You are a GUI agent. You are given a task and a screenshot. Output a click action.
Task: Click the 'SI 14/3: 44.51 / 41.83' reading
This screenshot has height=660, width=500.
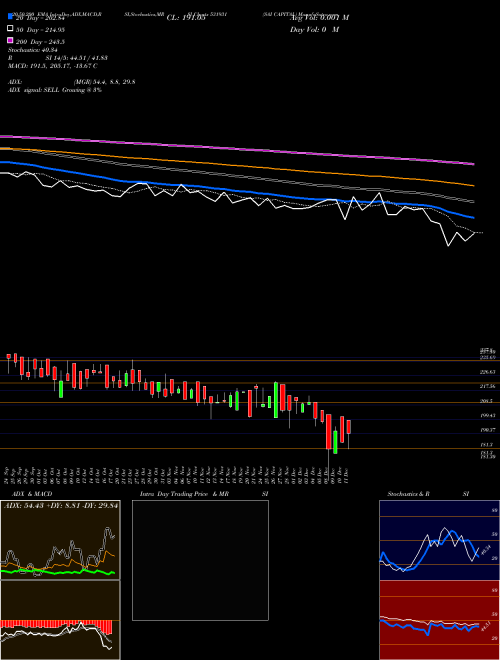[77, 58]
